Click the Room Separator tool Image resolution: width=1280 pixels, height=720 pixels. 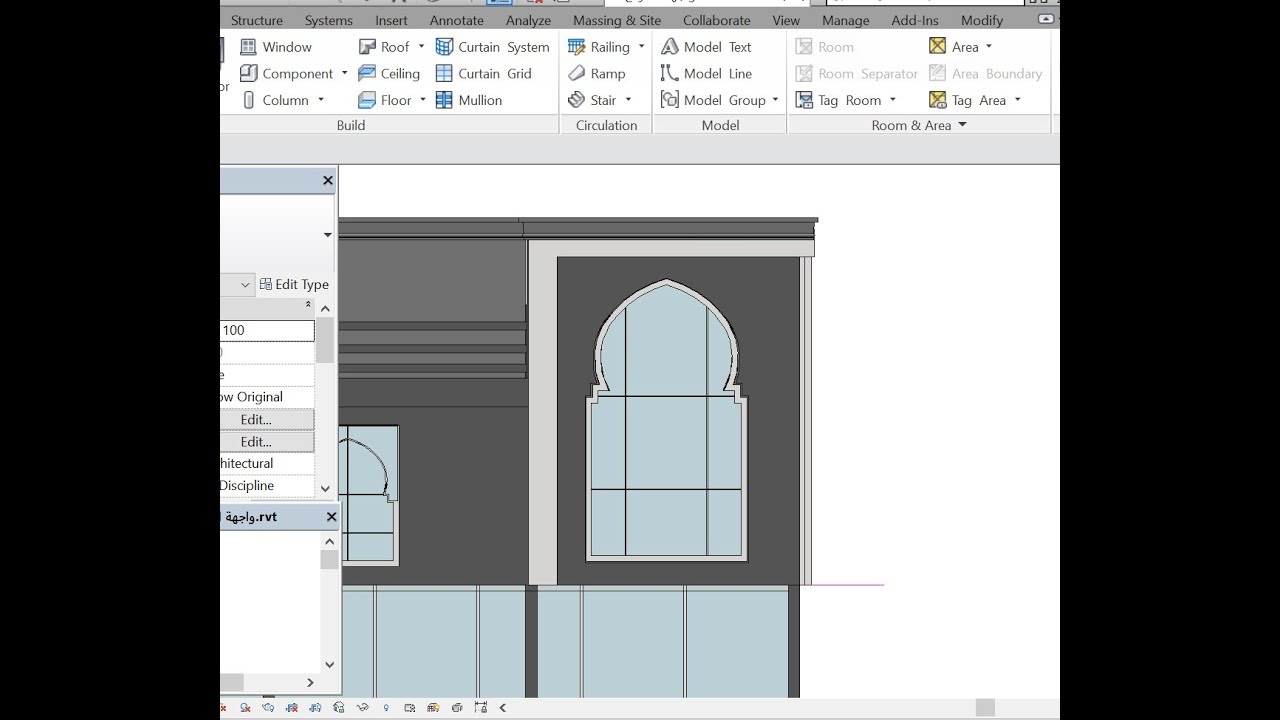(x=857, y=73)
